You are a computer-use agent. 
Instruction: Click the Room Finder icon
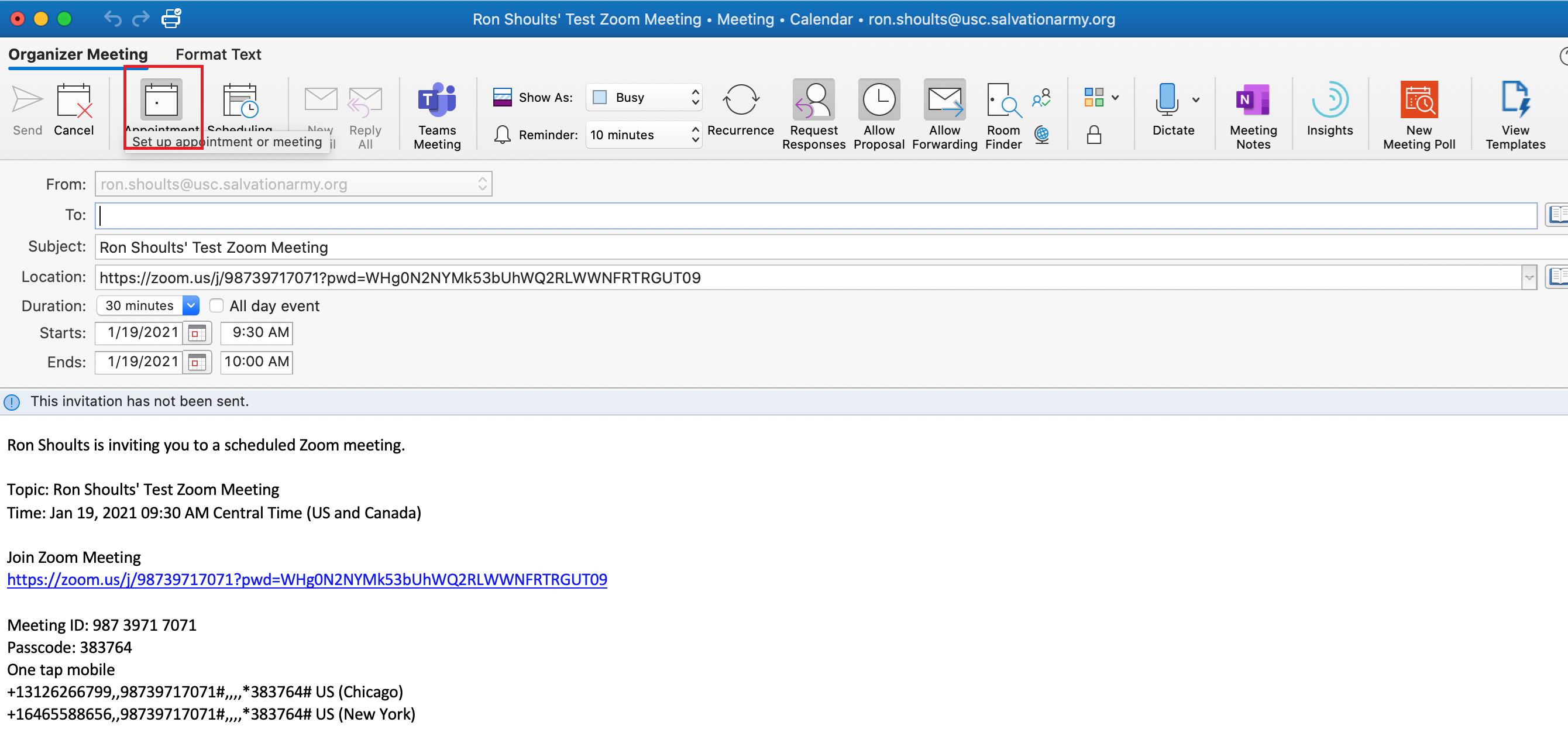click(x=1002, y=101)
